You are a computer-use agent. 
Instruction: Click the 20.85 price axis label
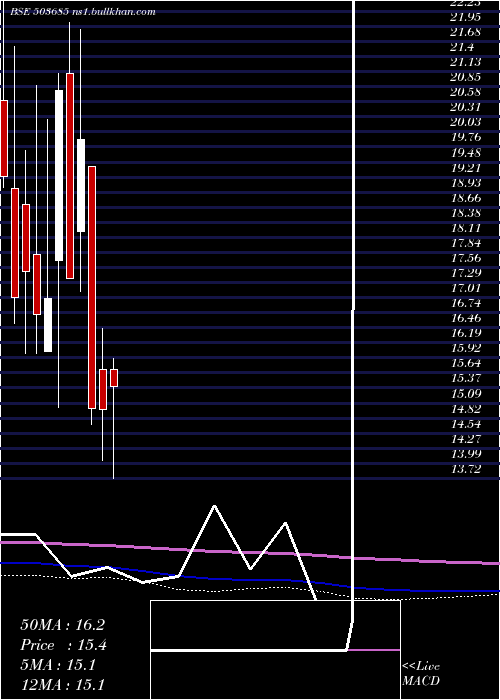tap(465, 77)
